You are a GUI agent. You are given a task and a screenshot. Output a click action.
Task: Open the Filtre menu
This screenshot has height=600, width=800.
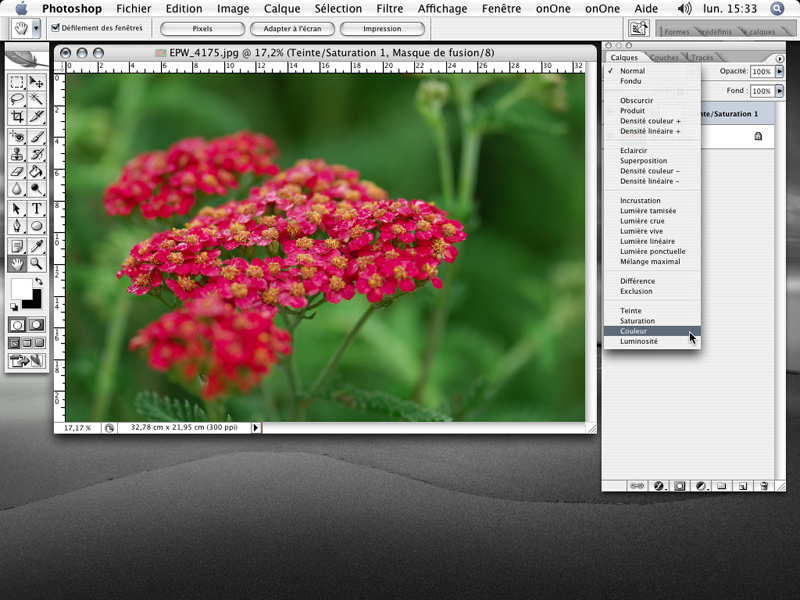tap(390, 9)
